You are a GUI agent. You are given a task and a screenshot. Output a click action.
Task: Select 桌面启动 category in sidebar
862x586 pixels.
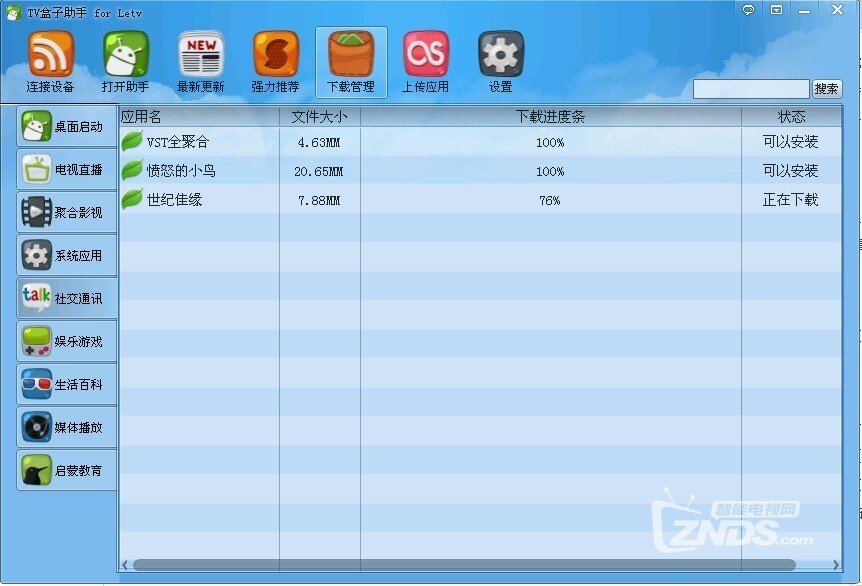click(x=67, y=126)
